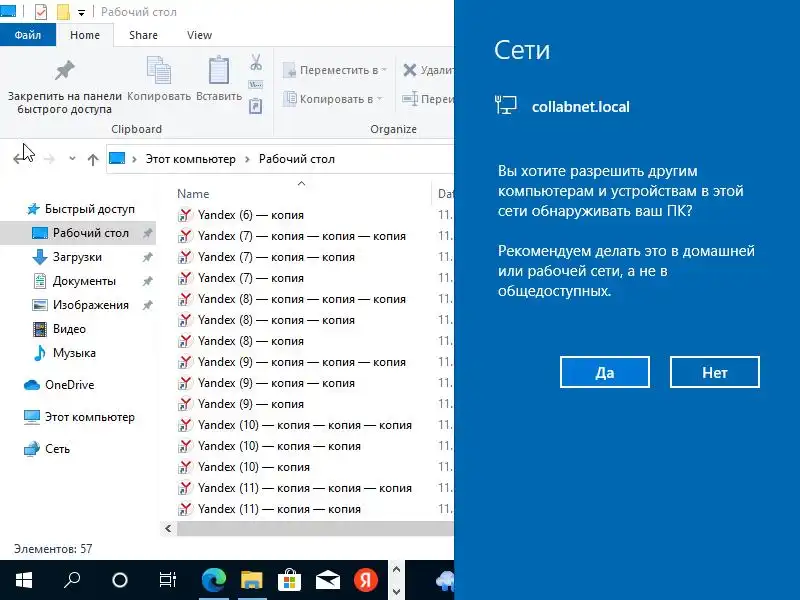Click the horizontal scrollbar track
The height and width of the screenshot is (600, 800).
pyautogui.click(x=315, y=529)
